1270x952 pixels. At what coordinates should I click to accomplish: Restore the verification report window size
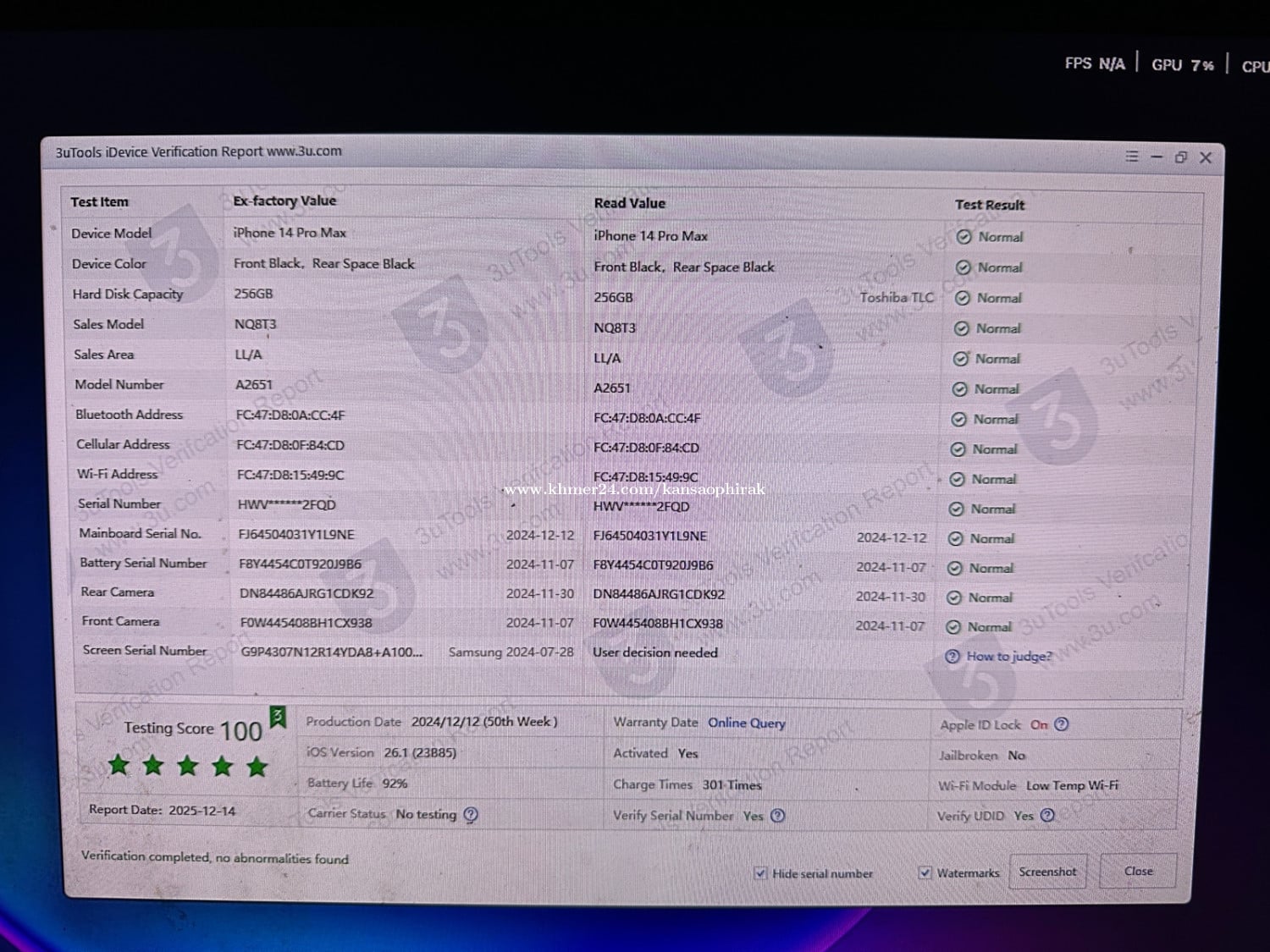(1181, 157)
